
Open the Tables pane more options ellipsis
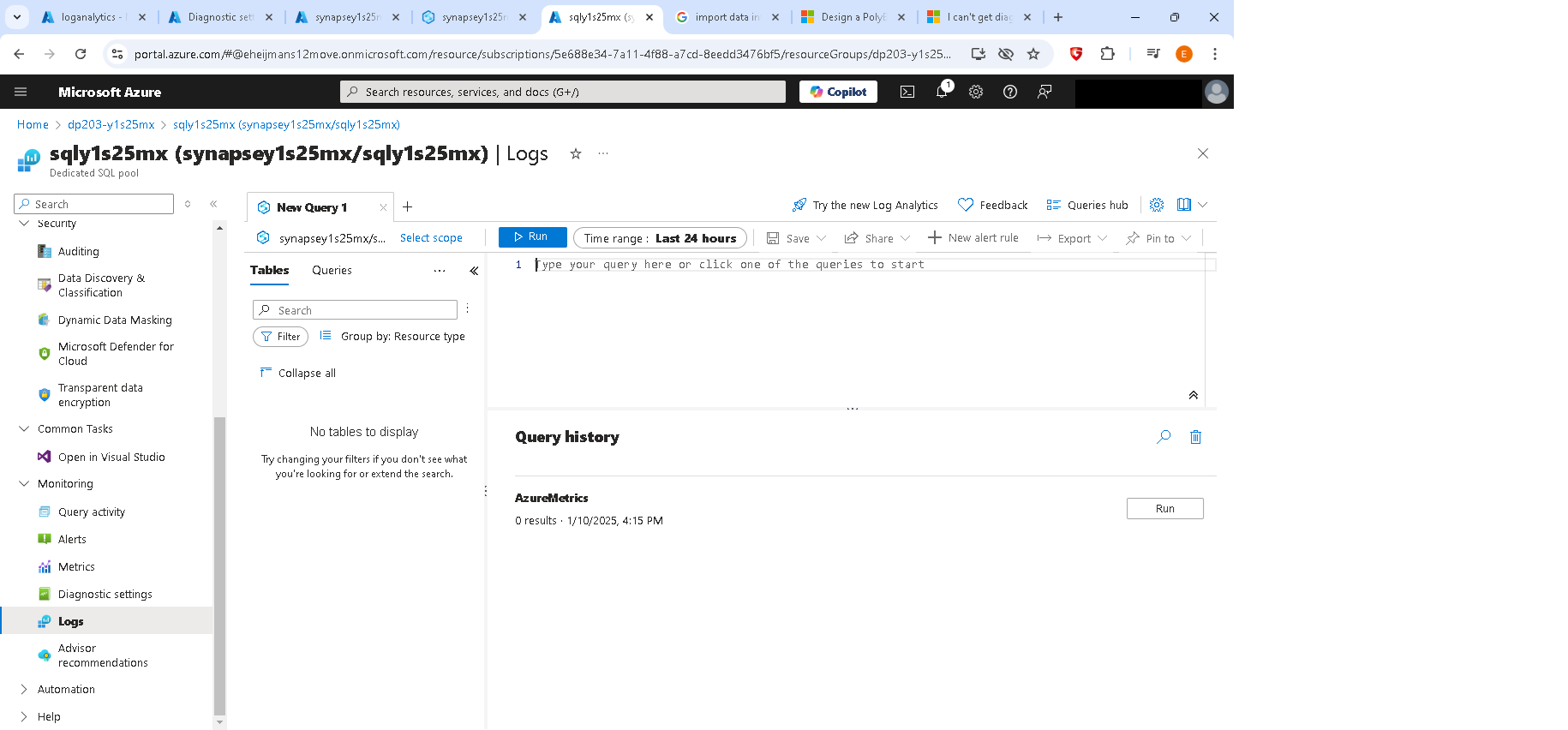pos(440,271)
